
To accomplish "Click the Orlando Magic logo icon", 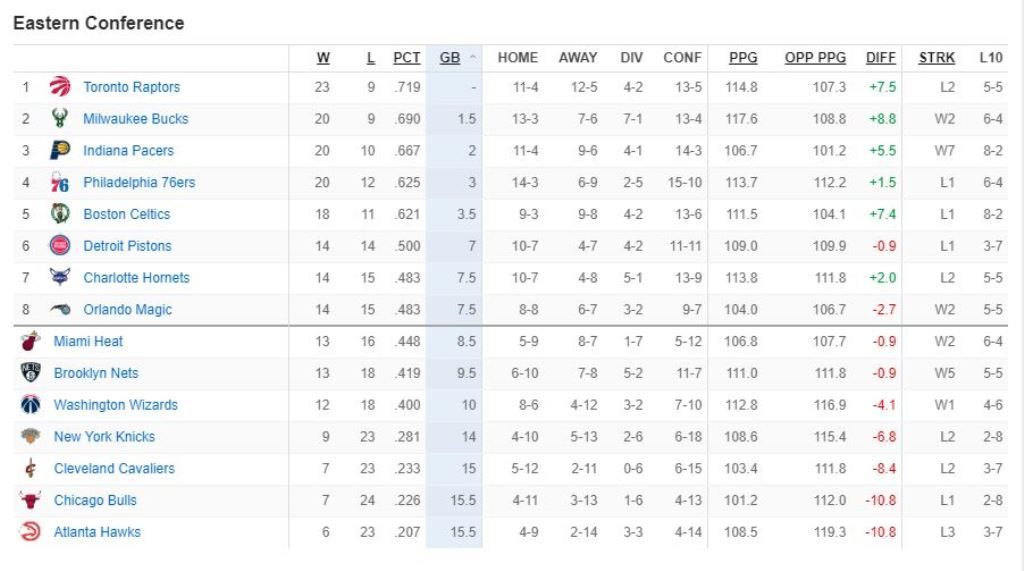I will pos(60,310).
